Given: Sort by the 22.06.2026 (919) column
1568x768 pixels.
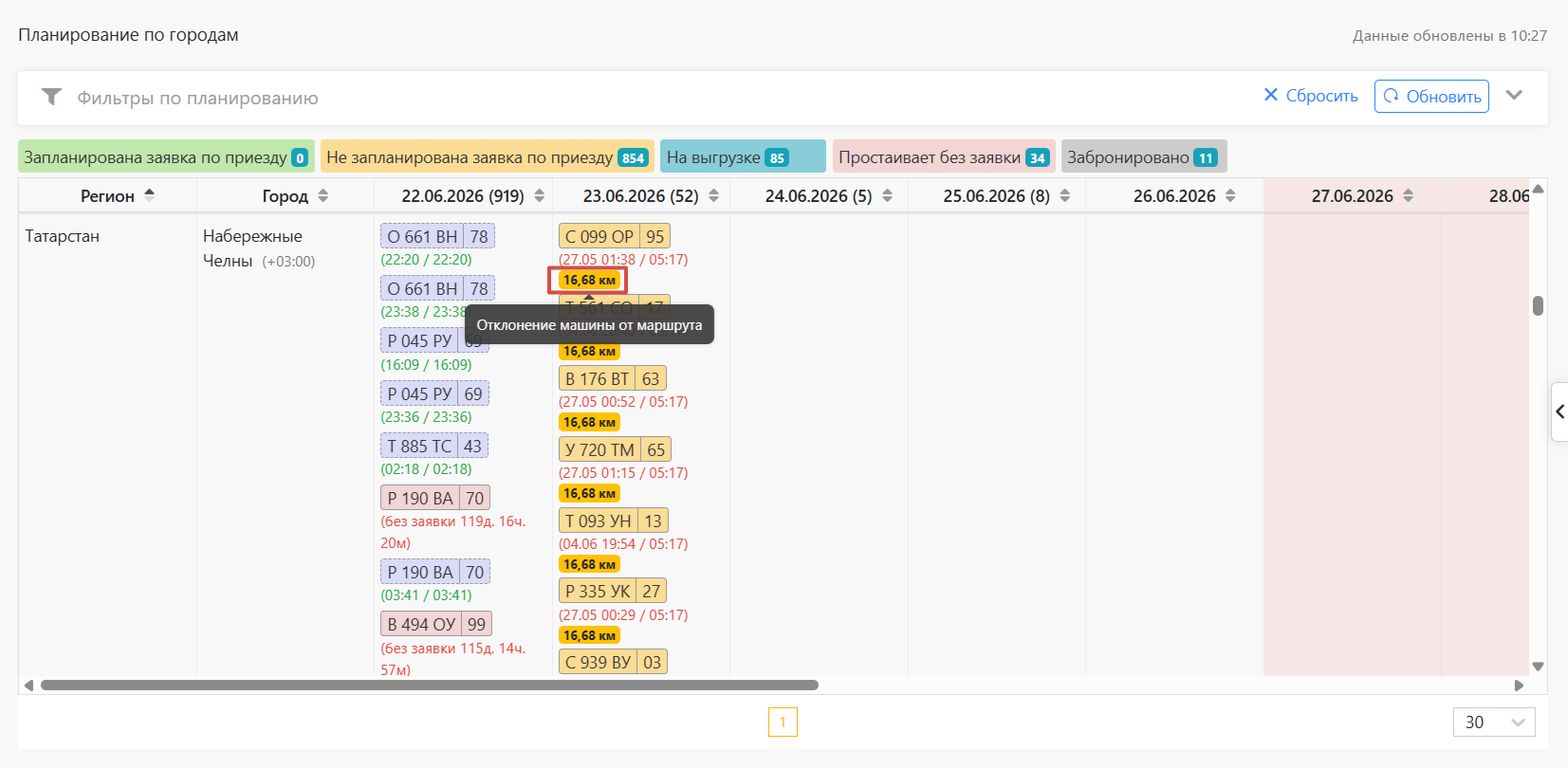Looking at the screenshot, I should point(540,195).
